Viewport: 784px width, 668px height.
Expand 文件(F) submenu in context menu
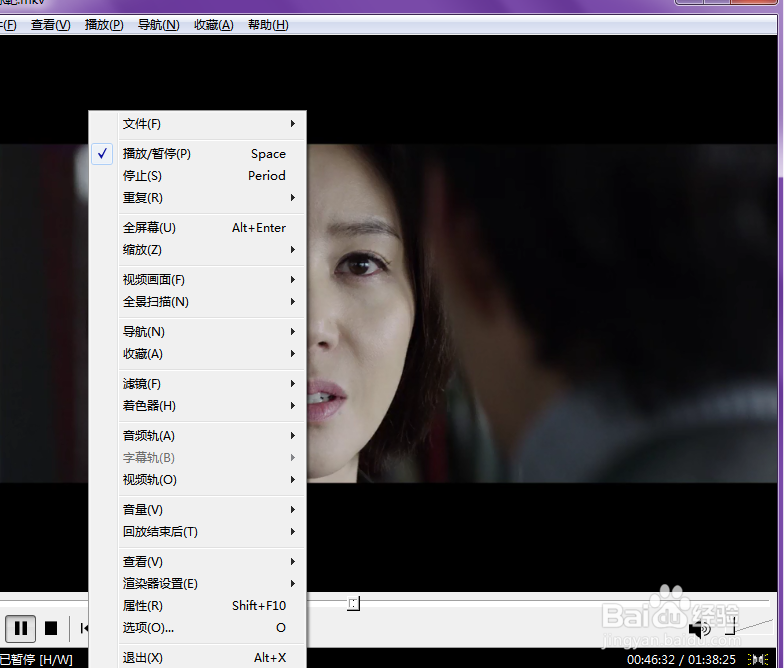click(x=198, y=124)
